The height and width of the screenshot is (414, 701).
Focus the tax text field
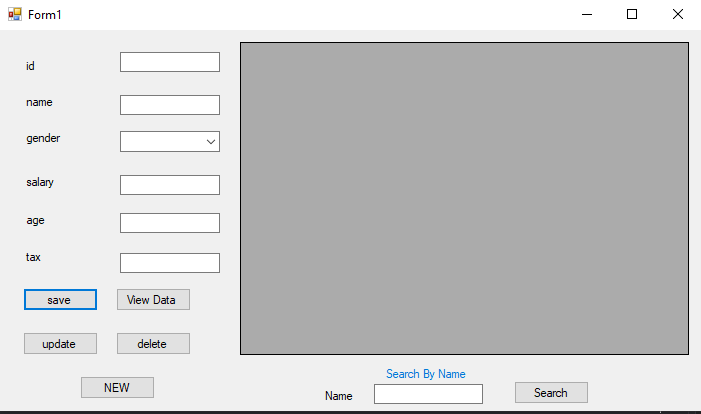point(170,263)
